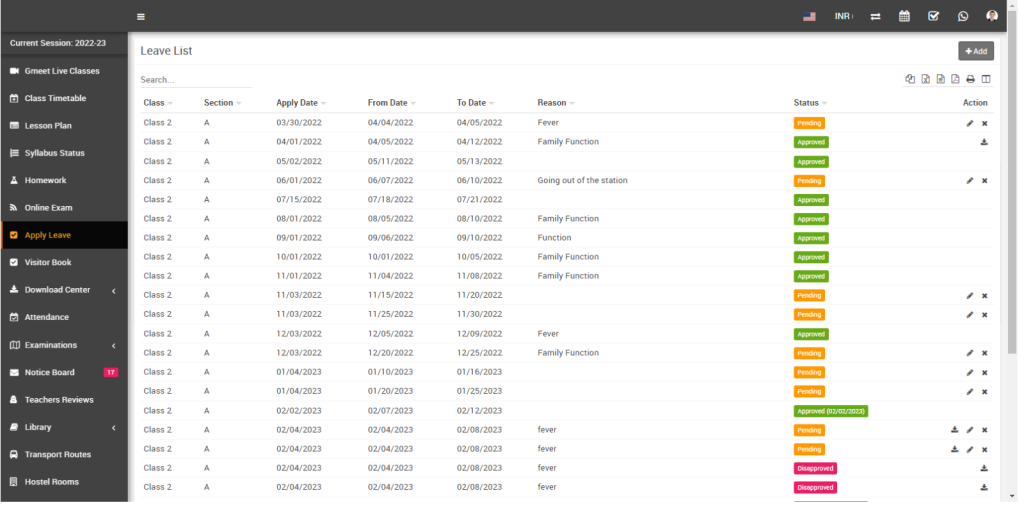Open the INR currency dropdown
Image resolution: width=1024 pixels, height=505 pixels.
[x=843, y=16]
